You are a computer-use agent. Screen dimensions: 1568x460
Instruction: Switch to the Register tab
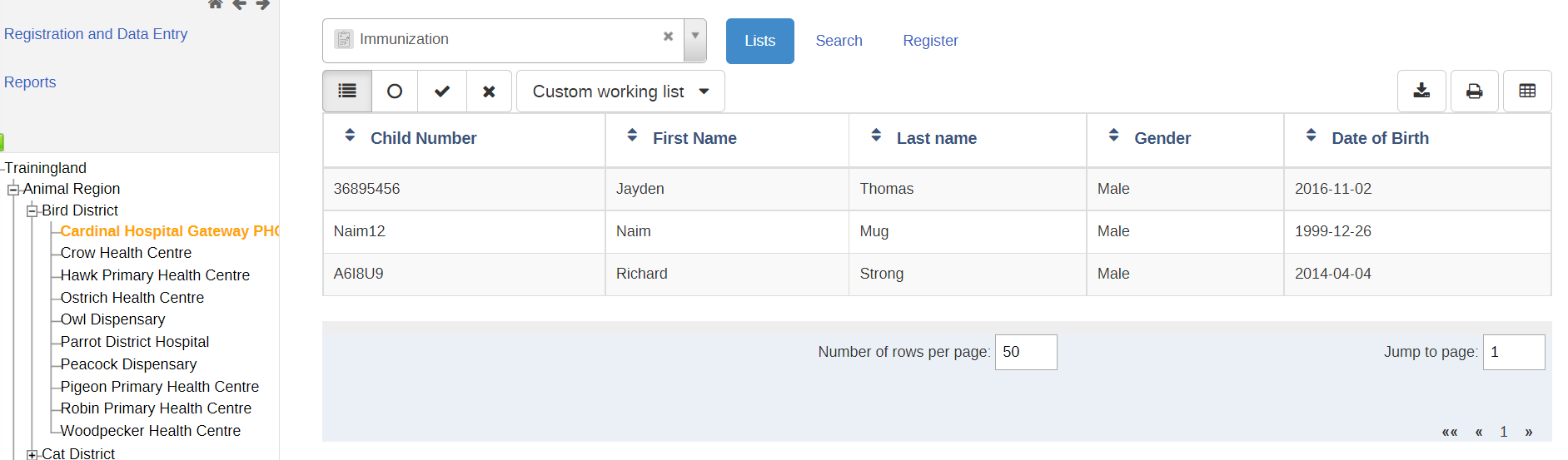pos(930,41)
